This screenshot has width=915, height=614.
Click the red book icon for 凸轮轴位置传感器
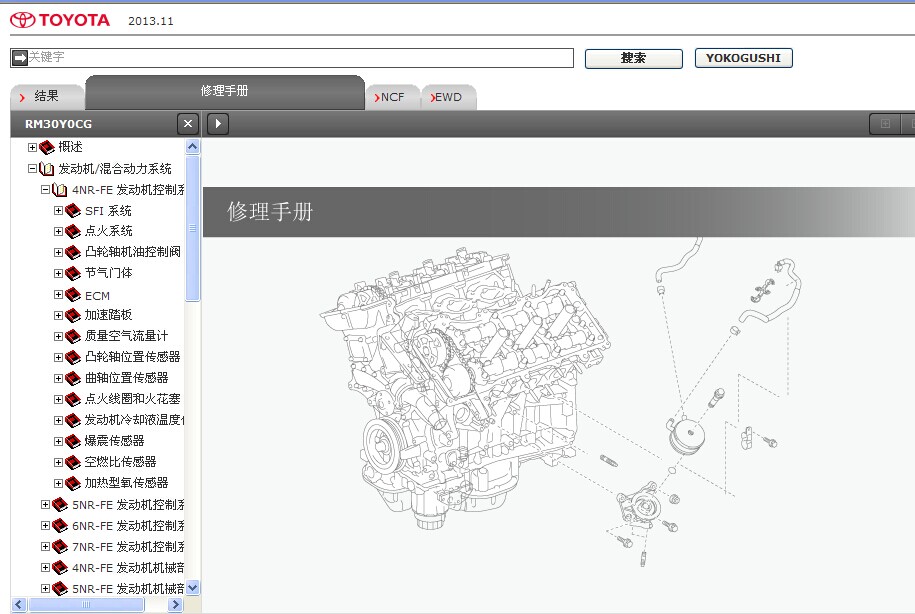click(72, 358)
